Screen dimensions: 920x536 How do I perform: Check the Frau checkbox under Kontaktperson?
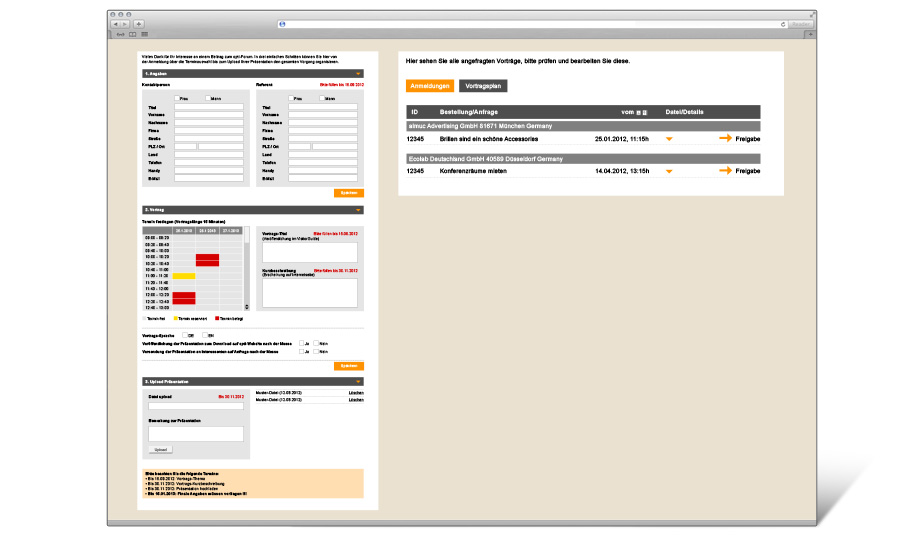click(x=178, y=98)
